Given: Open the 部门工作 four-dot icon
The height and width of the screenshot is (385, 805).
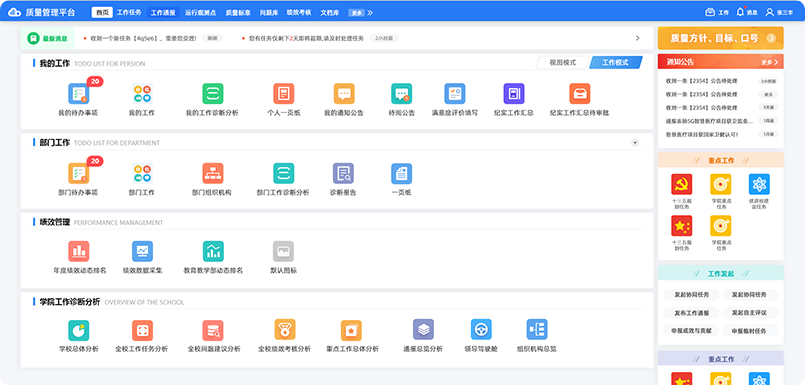Looking at the screenshot, I should 142,174.
